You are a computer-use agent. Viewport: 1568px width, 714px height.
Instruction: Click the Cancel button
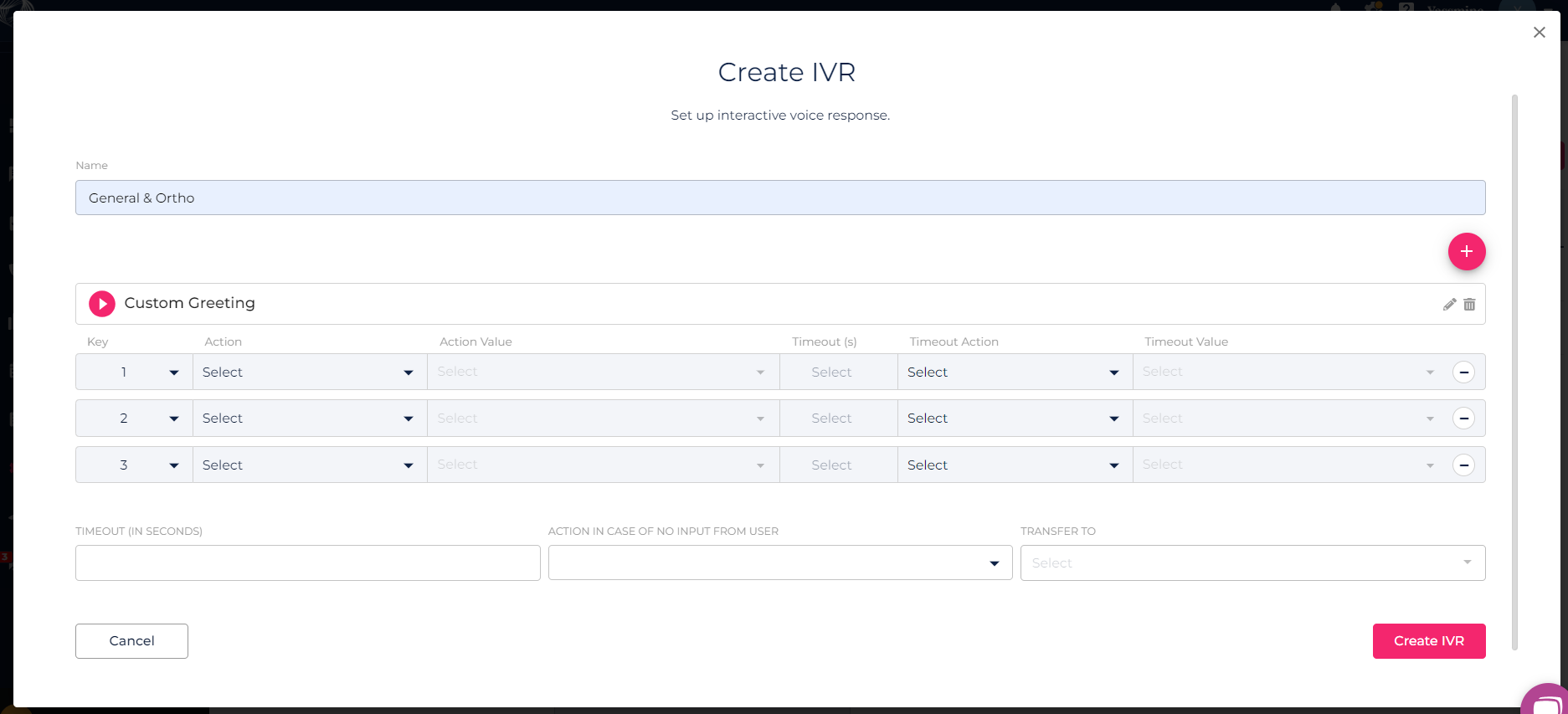point(131,641)
